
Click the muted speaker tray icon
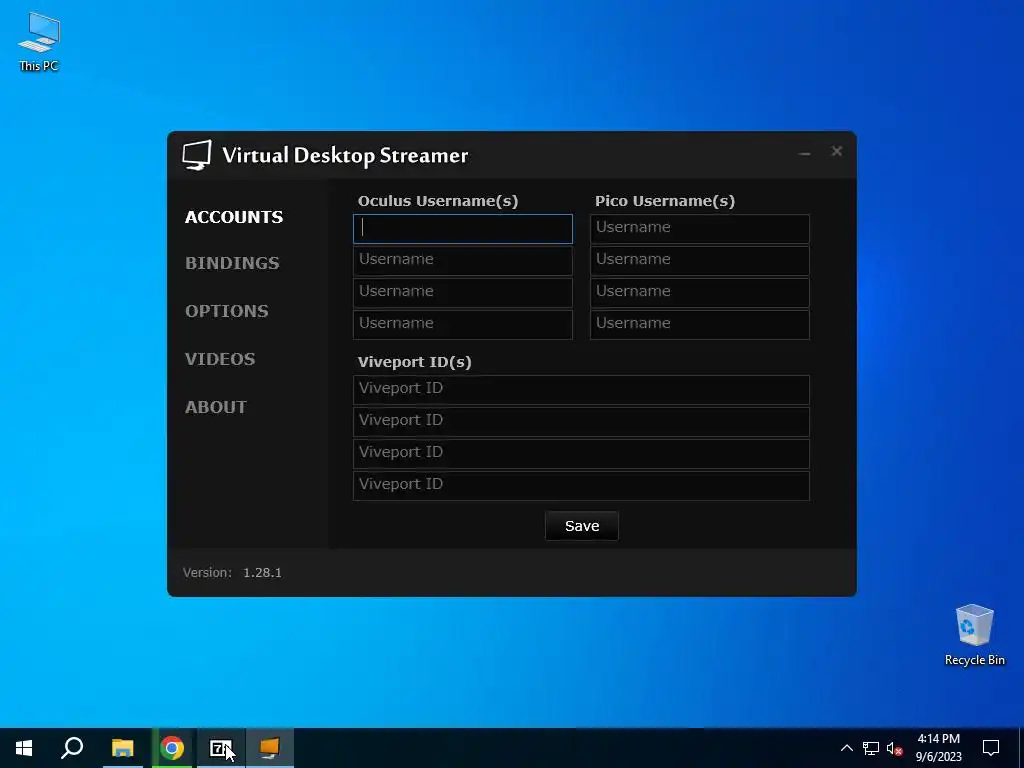[x=894, y=748]
